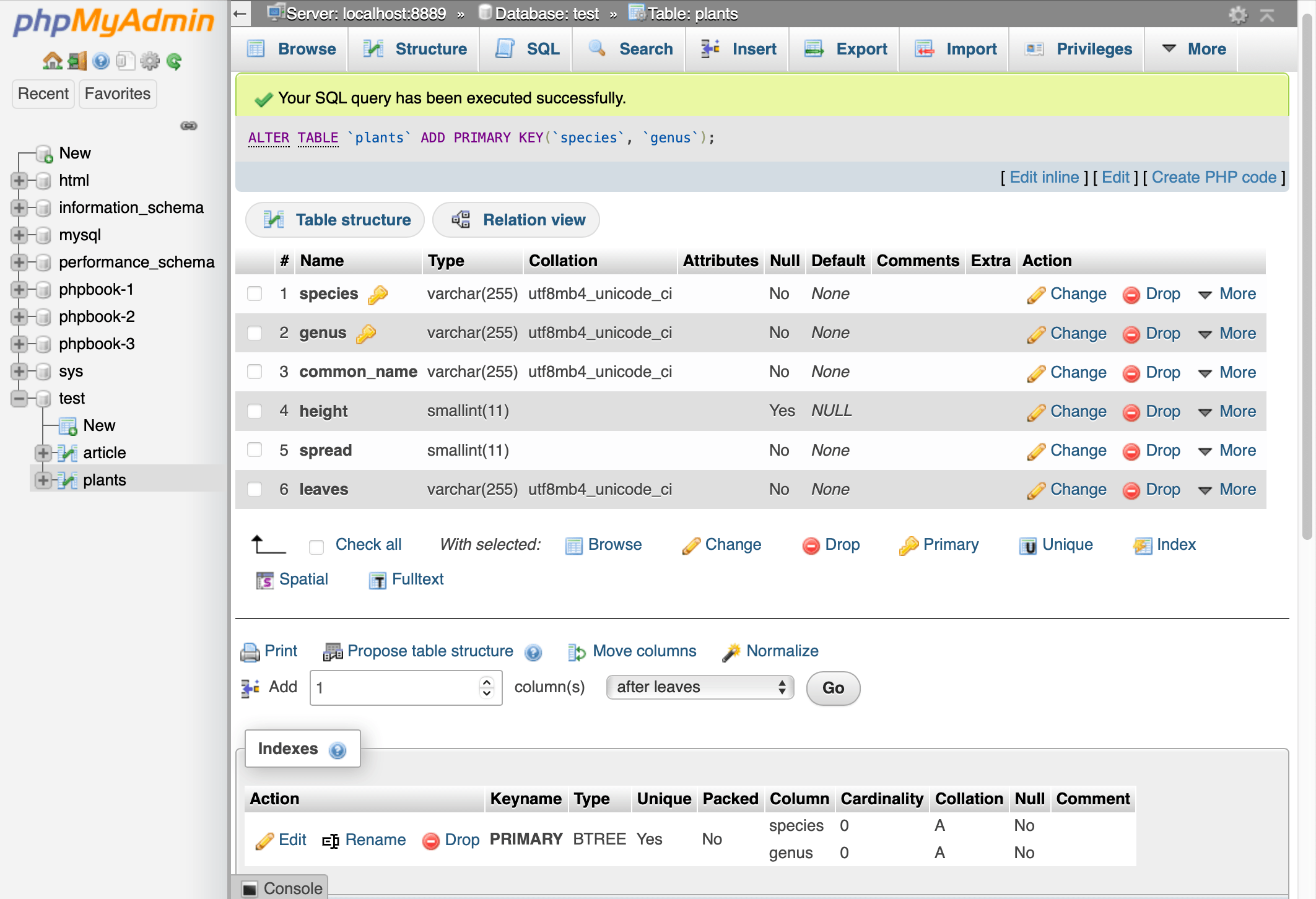Image resolution: width=1316 pixels, height=899 pixels.
Task: Click the pencil Change icon for species
Action: [x=1035, y=295]
